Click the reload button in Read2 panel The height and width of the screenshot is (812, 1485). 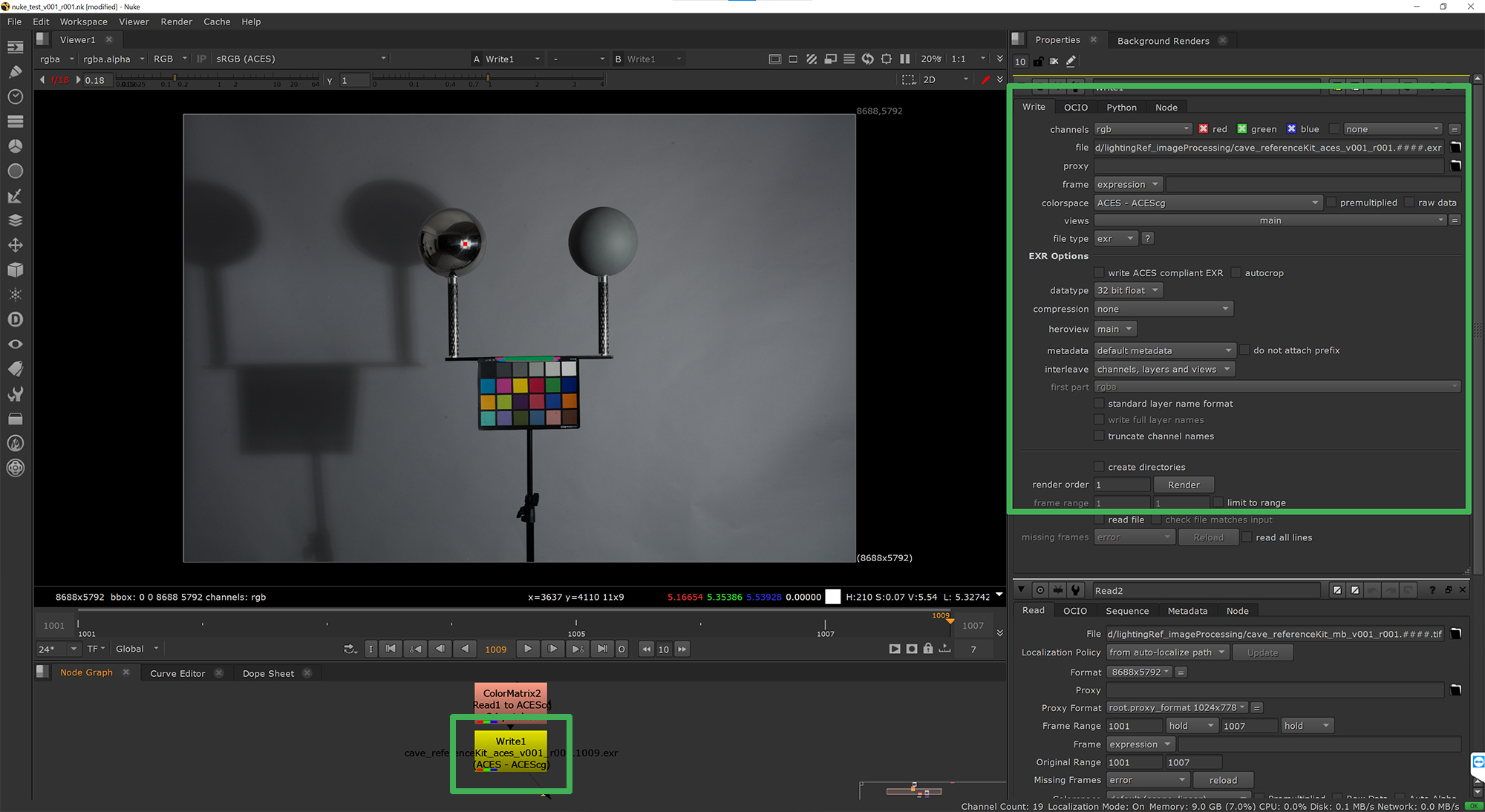(x=1222, y=780)
